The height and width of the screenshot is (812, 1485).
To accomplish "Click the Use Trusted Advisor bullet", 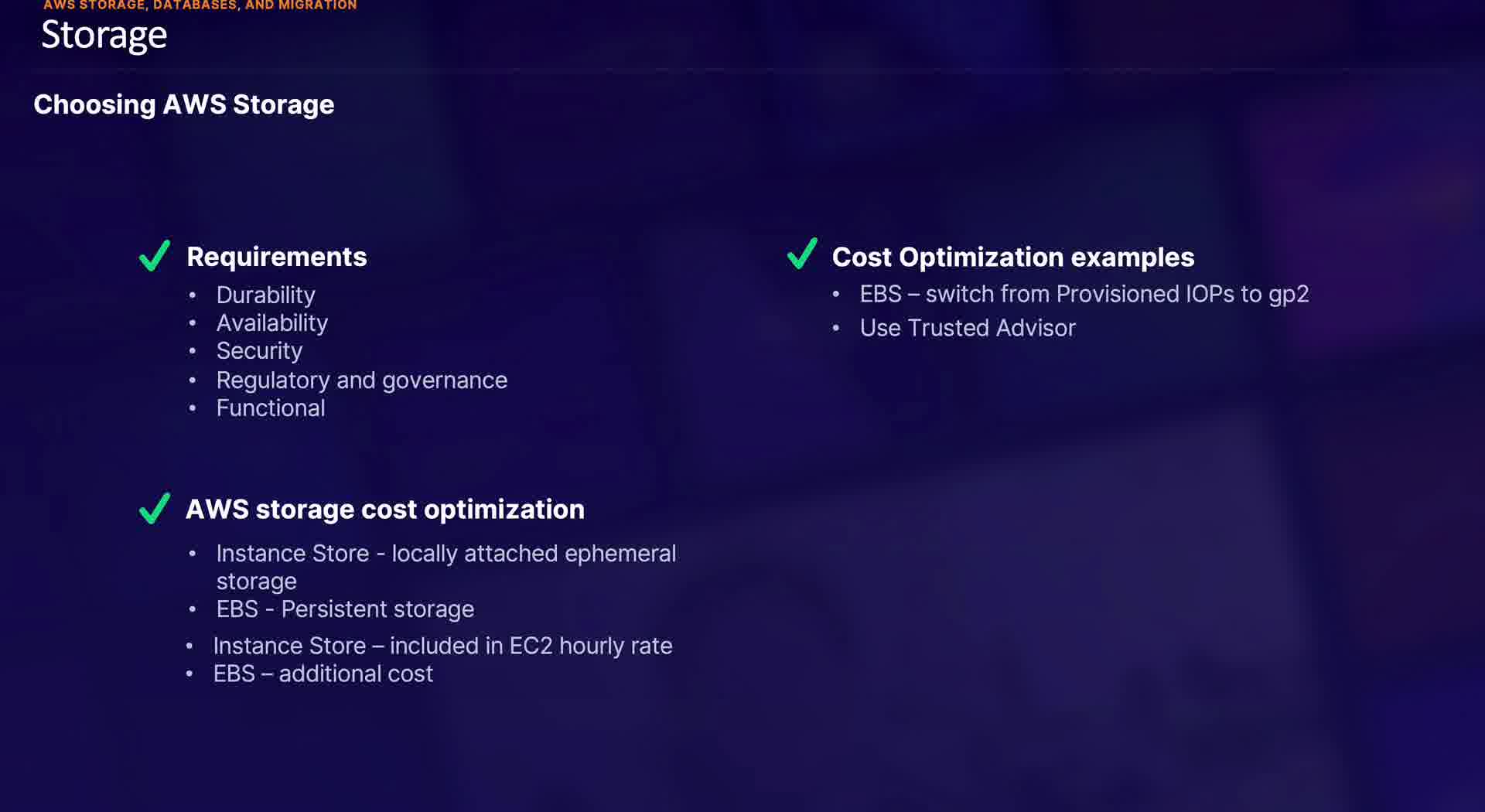I will (x=968, y=328).
